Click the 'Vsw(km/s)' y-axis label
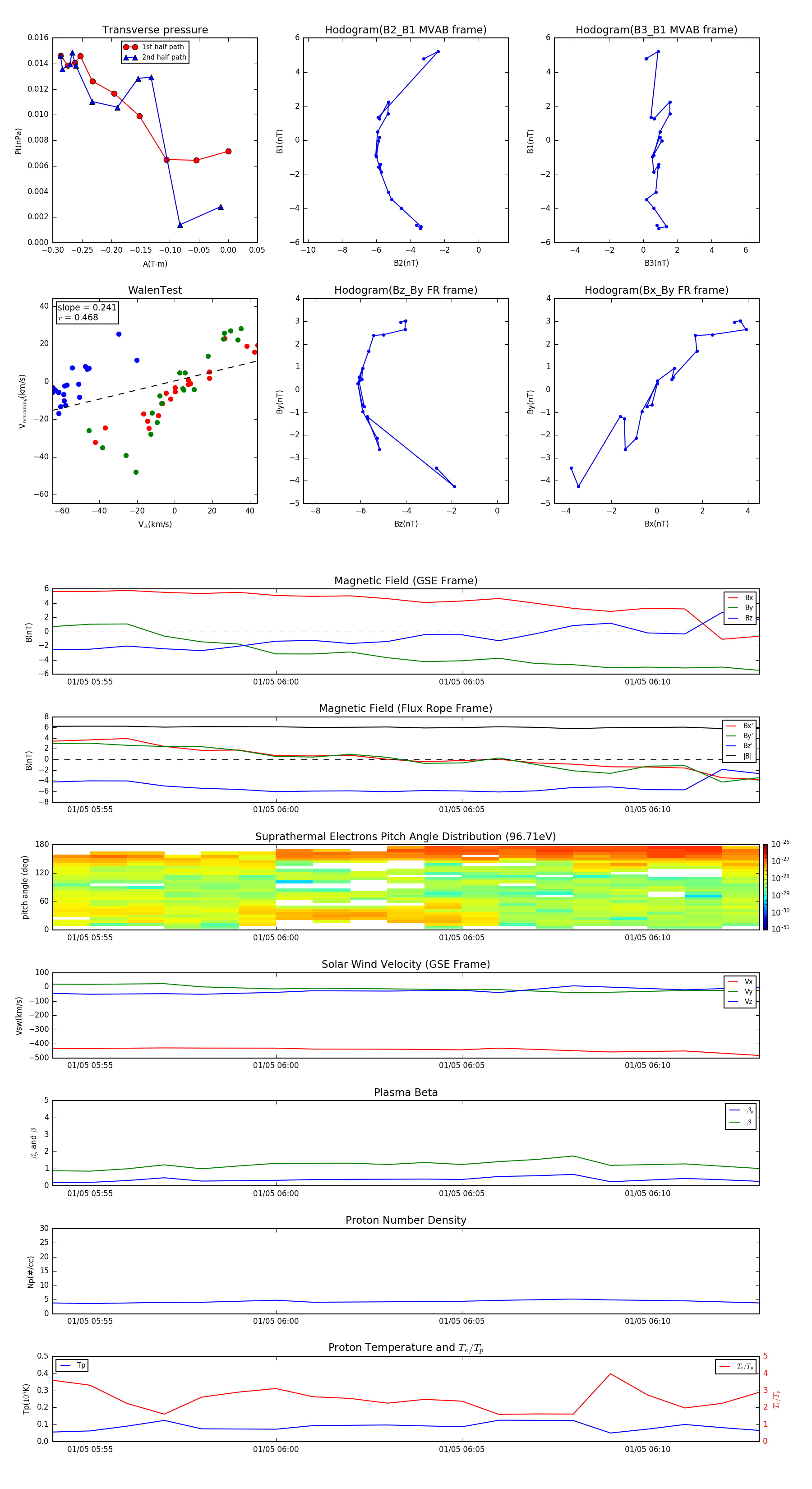 tap(18, 1016)
